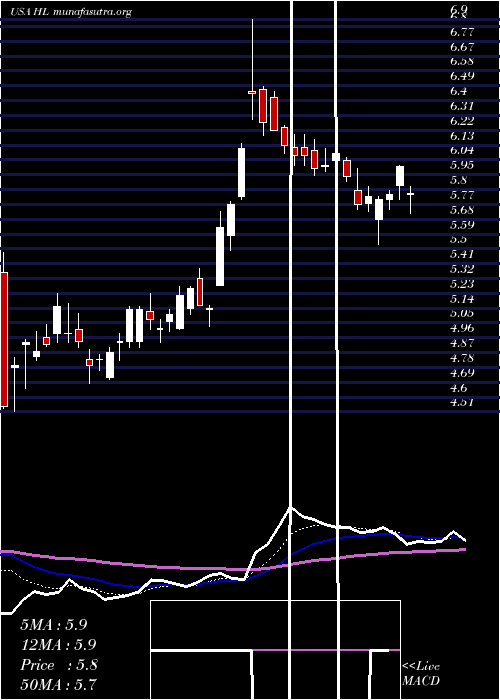The image size is (500, 700).
Task: Select the 6.31 price axis label
Action: (462, 106)
